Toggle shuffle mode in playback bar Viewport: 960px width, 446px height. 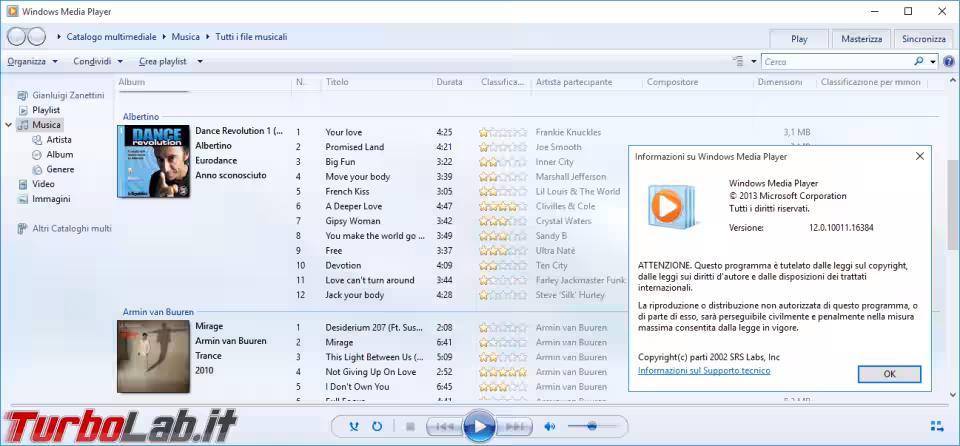tap(353, 426)
